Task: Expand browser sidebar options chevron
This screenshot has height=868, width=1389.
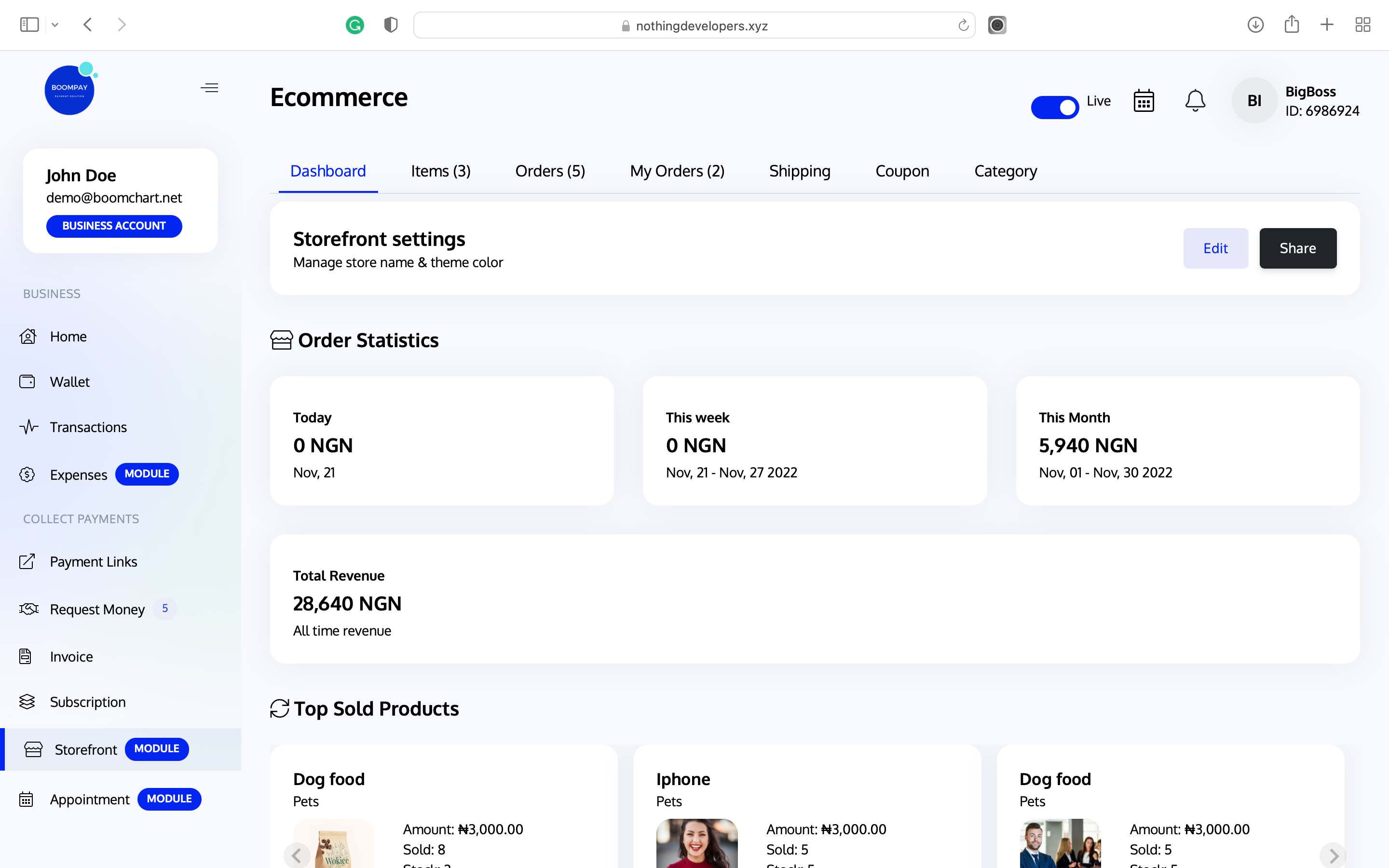Action: [55, 25]
